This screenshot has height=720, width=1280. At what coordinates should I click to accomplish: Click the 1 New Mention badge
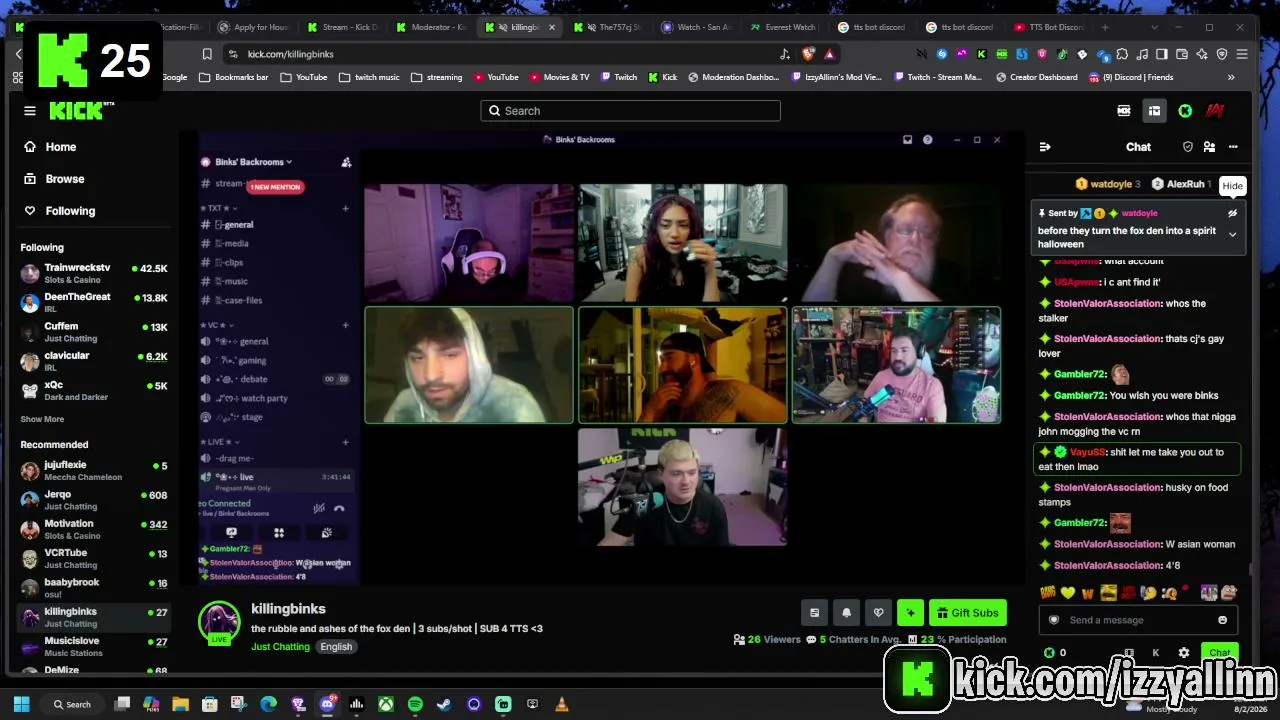[275, 187]
